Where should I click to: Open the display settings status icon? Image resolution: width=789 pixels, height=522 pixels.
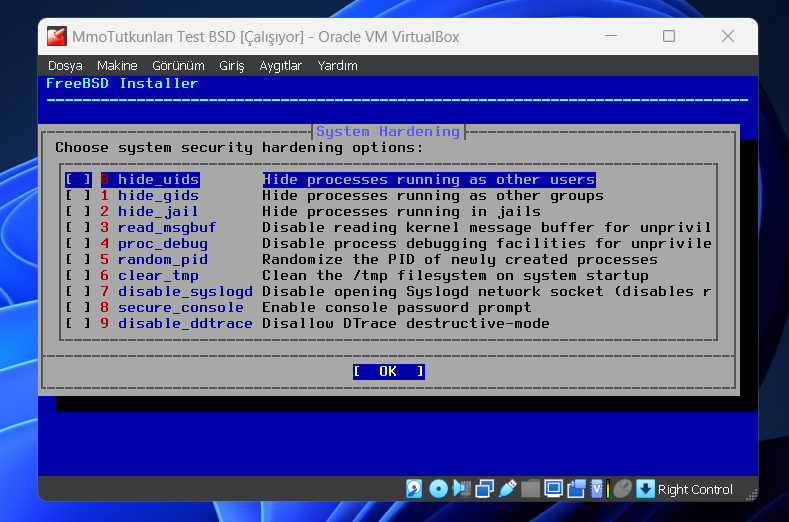[x=553, y=489]
